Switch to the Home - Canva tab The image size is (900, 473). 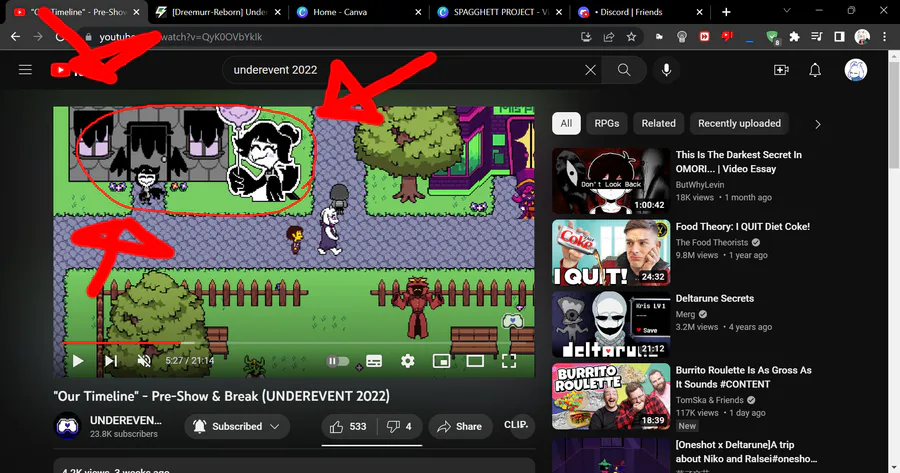359,12
